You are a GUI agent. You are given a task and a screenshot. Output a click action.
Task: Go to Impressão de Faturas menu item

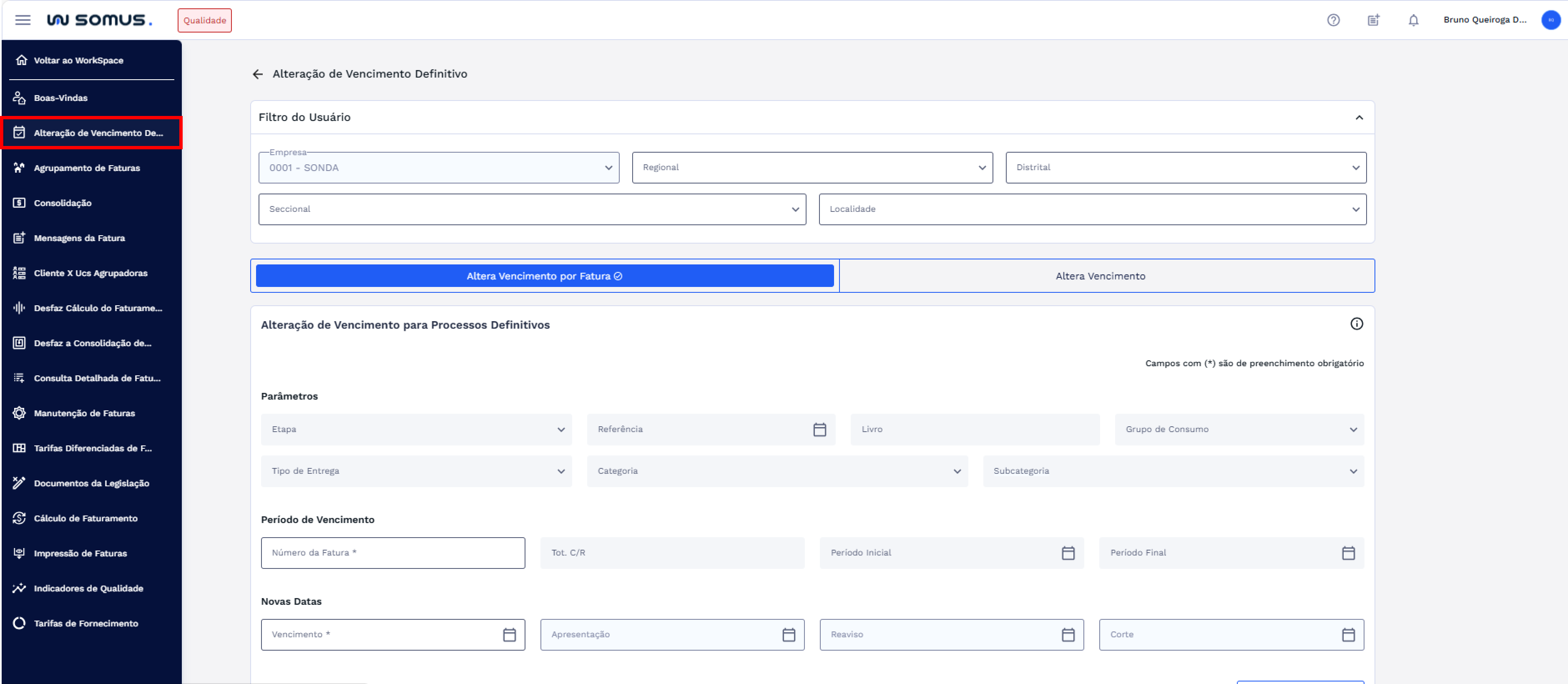point(80,553)
